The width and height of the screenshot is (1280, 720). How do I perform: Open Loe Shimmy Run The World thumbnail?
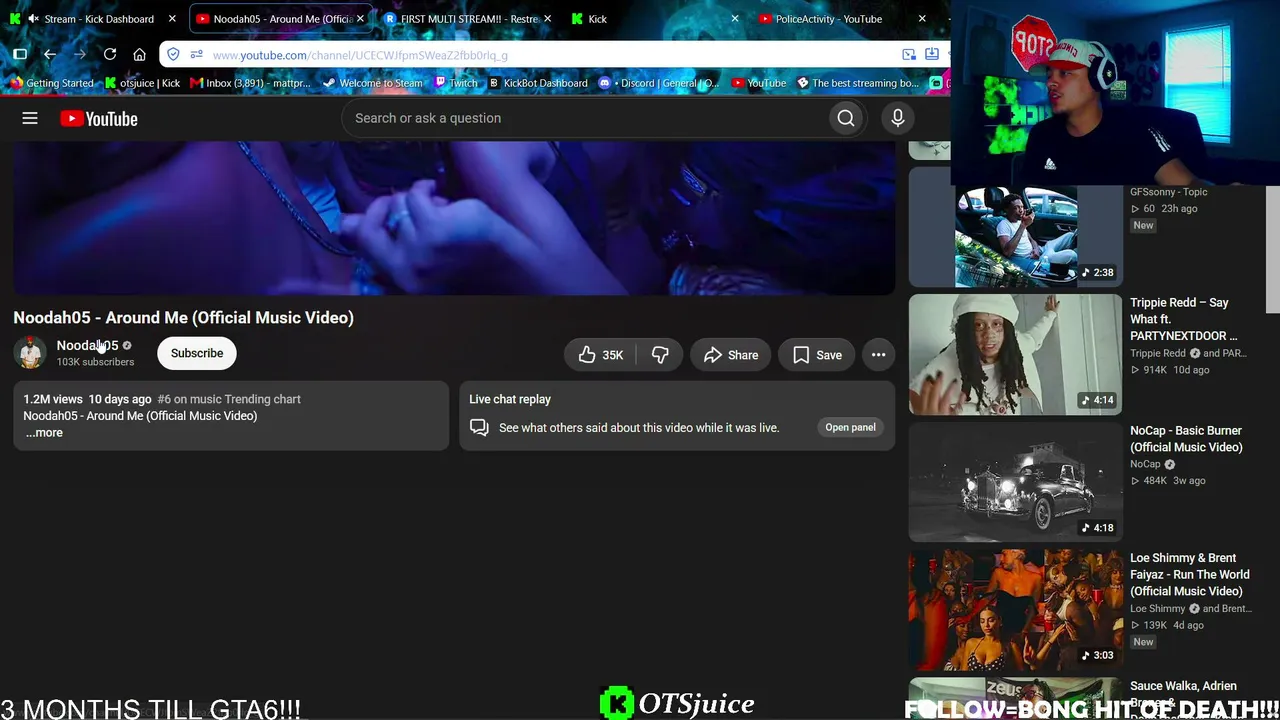(1015, 610)
